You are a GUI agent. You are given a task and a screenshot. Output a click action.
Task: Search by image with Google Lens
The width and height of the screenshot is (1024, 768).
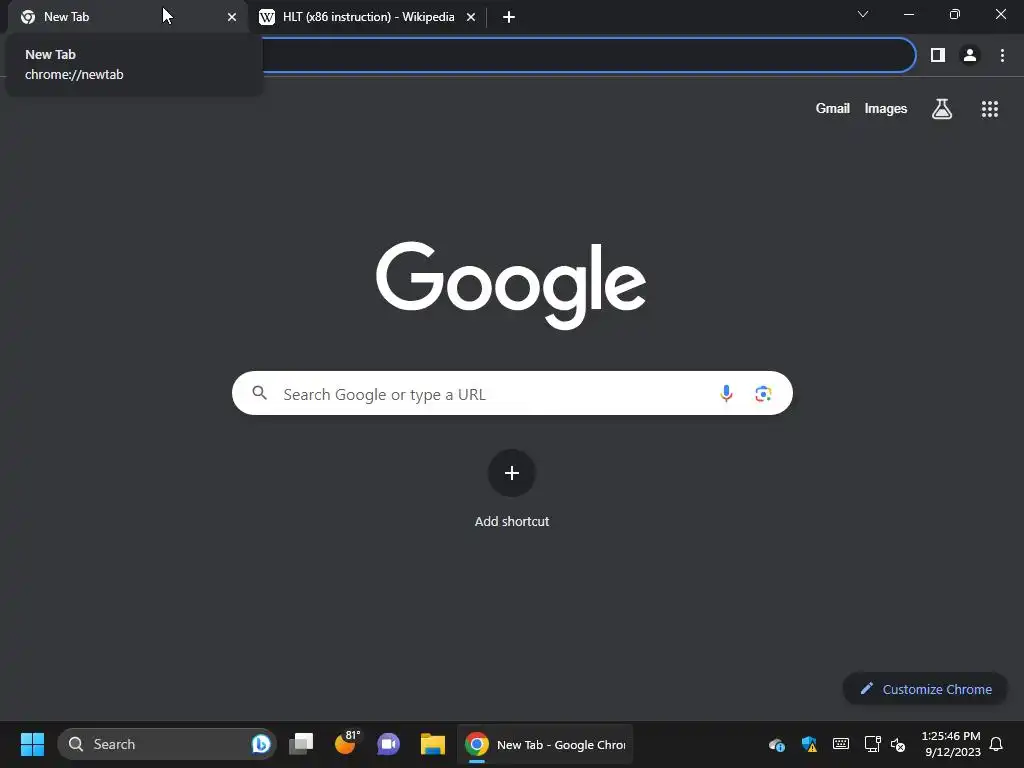763,393
